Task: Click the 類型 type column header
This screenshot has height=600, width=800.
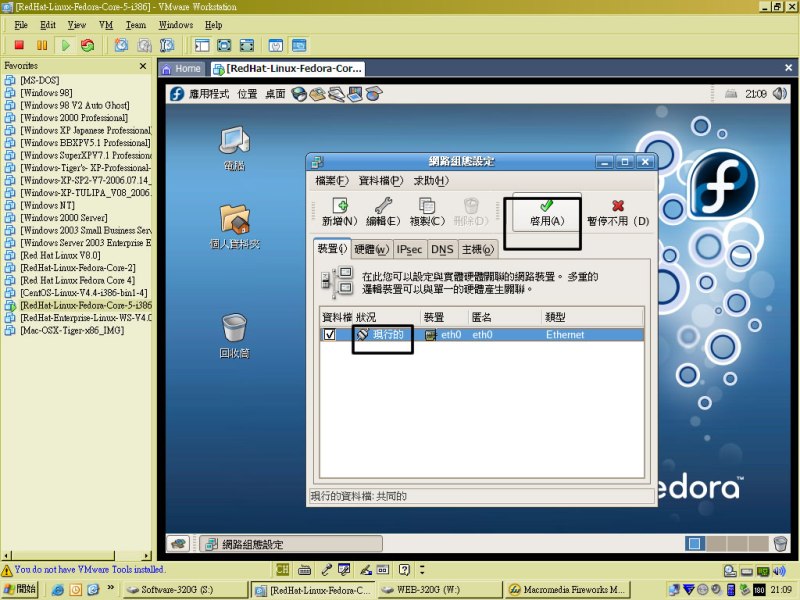Action: coord(592,317)
